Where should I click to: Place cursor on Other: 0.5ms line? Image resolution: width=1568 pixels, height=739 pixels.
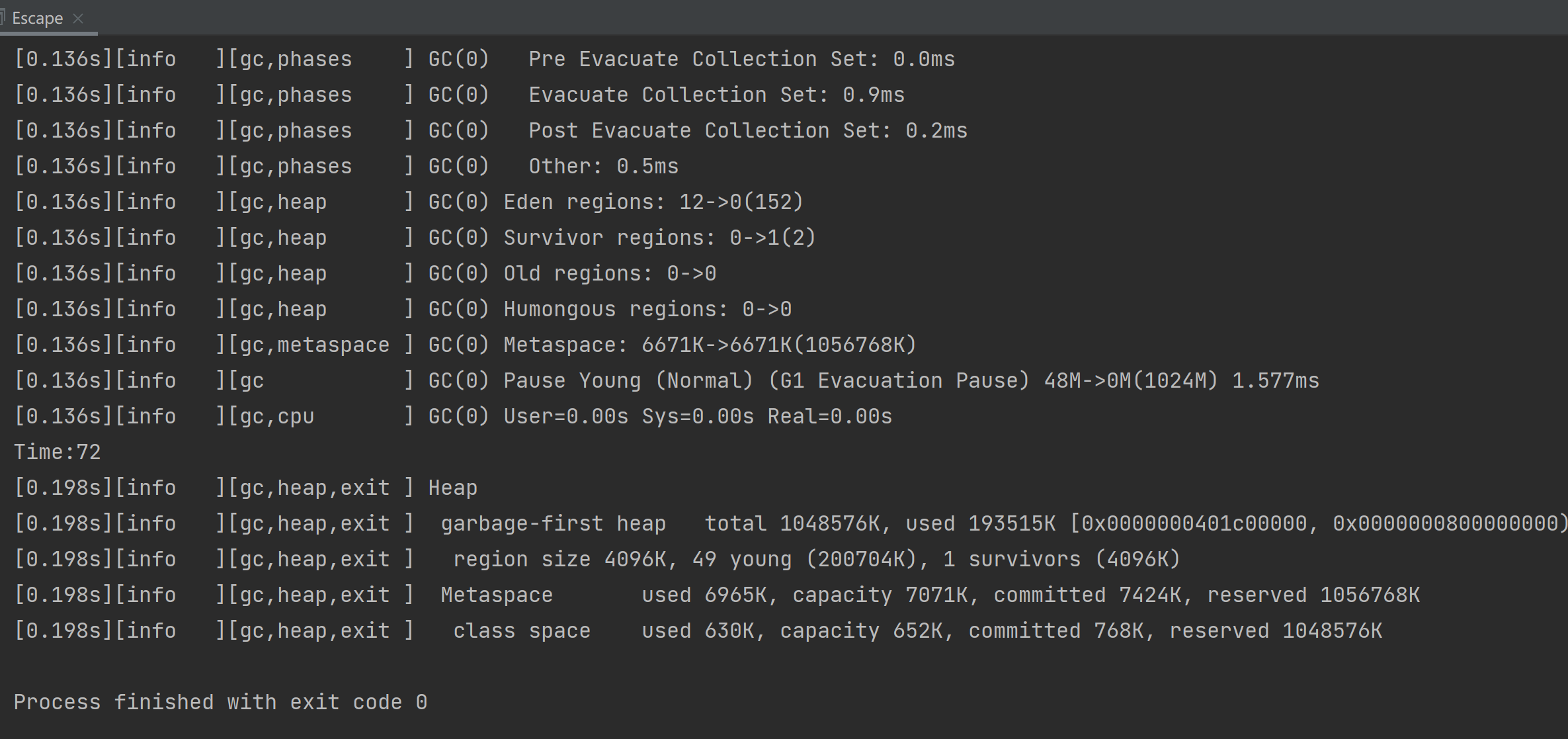point(603,166)
